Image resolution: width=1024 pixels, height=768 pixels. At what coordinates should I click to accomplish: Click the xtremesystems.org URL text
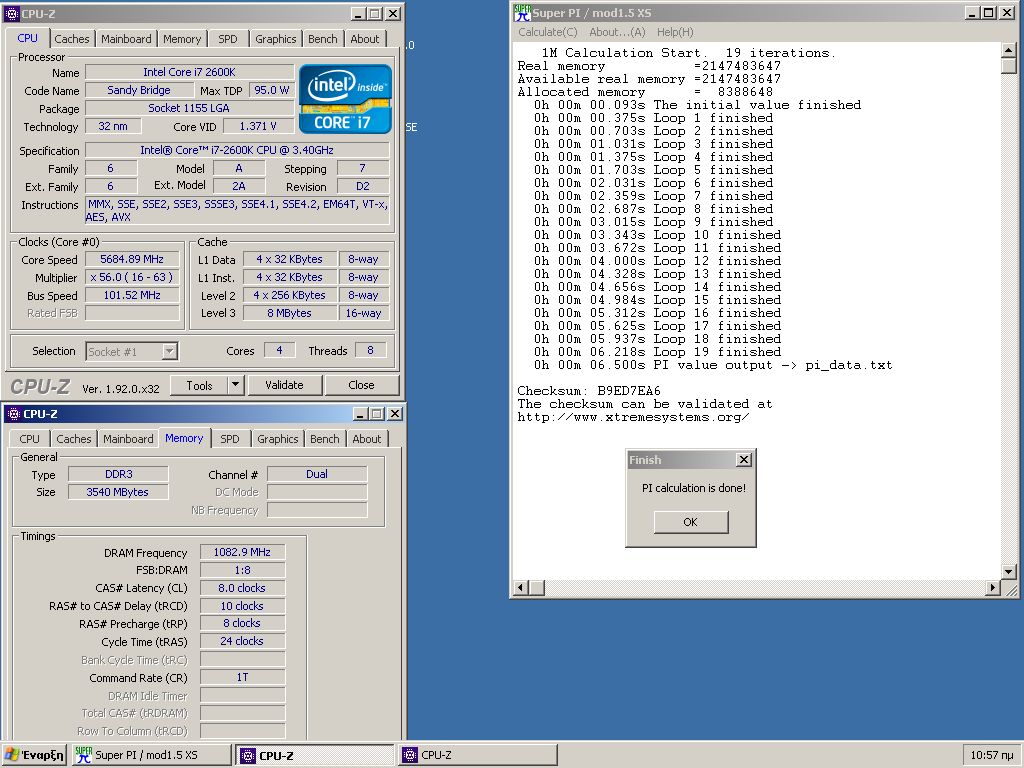point(633,417)
